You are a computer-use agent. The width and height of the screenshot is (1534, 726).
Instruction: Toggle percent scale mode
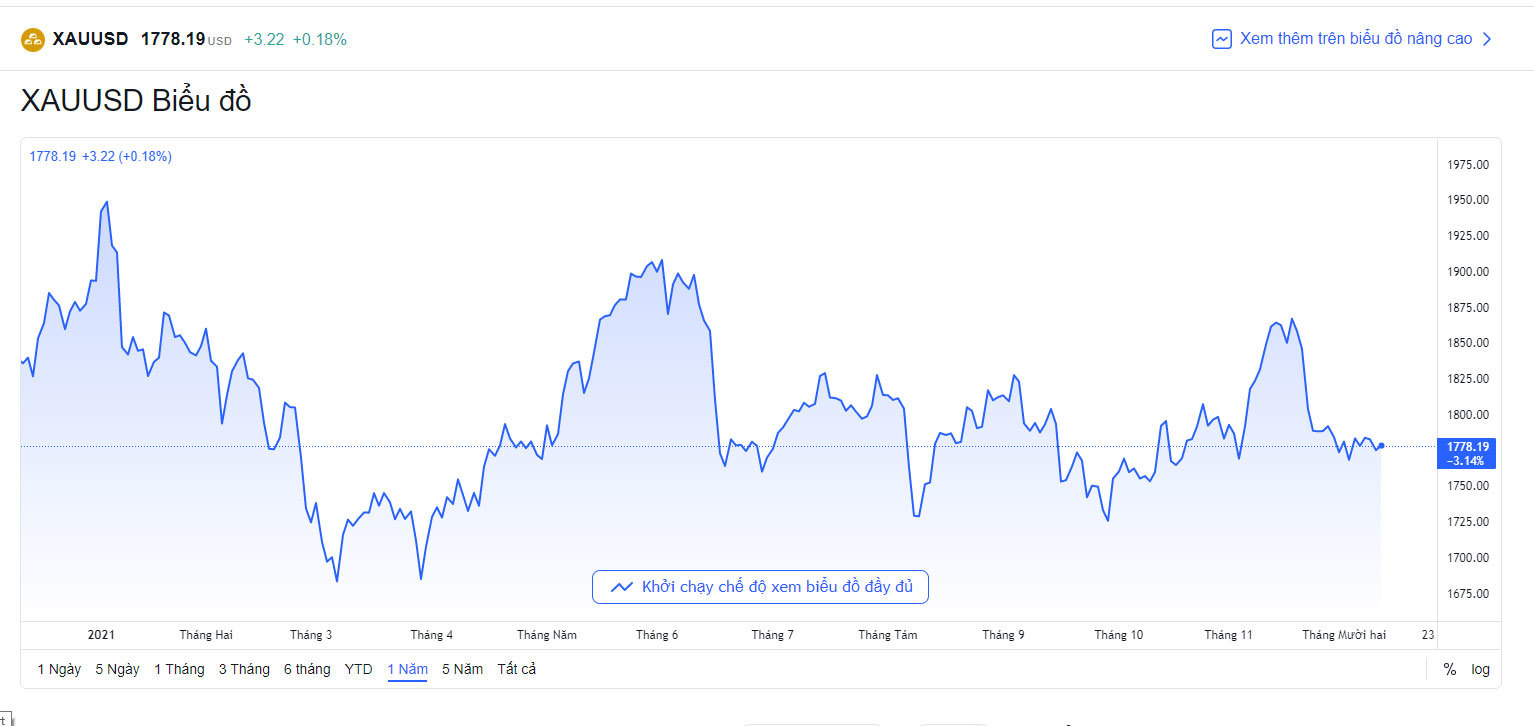1449,669
